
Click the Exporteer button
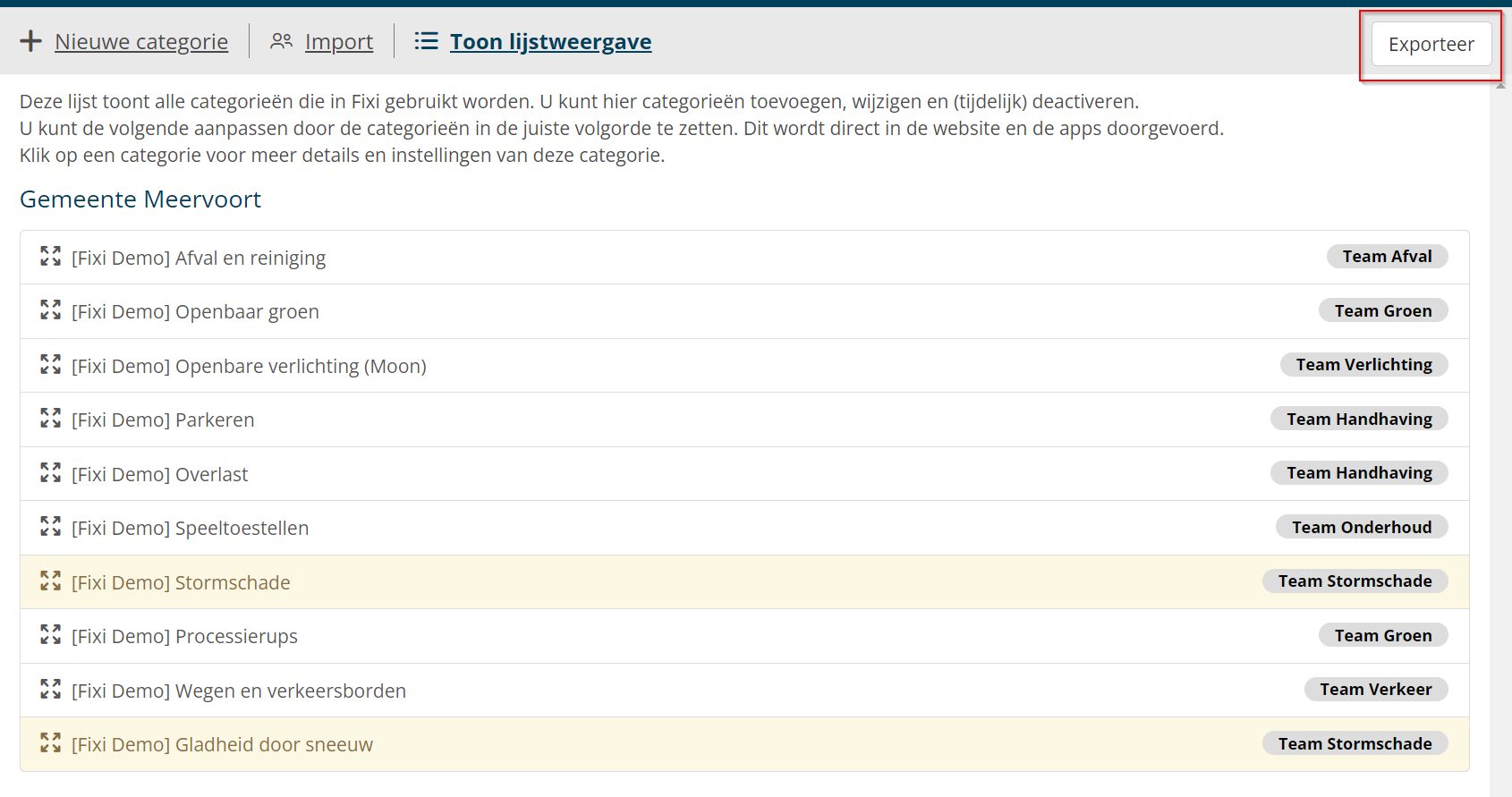pos(1431,44)
